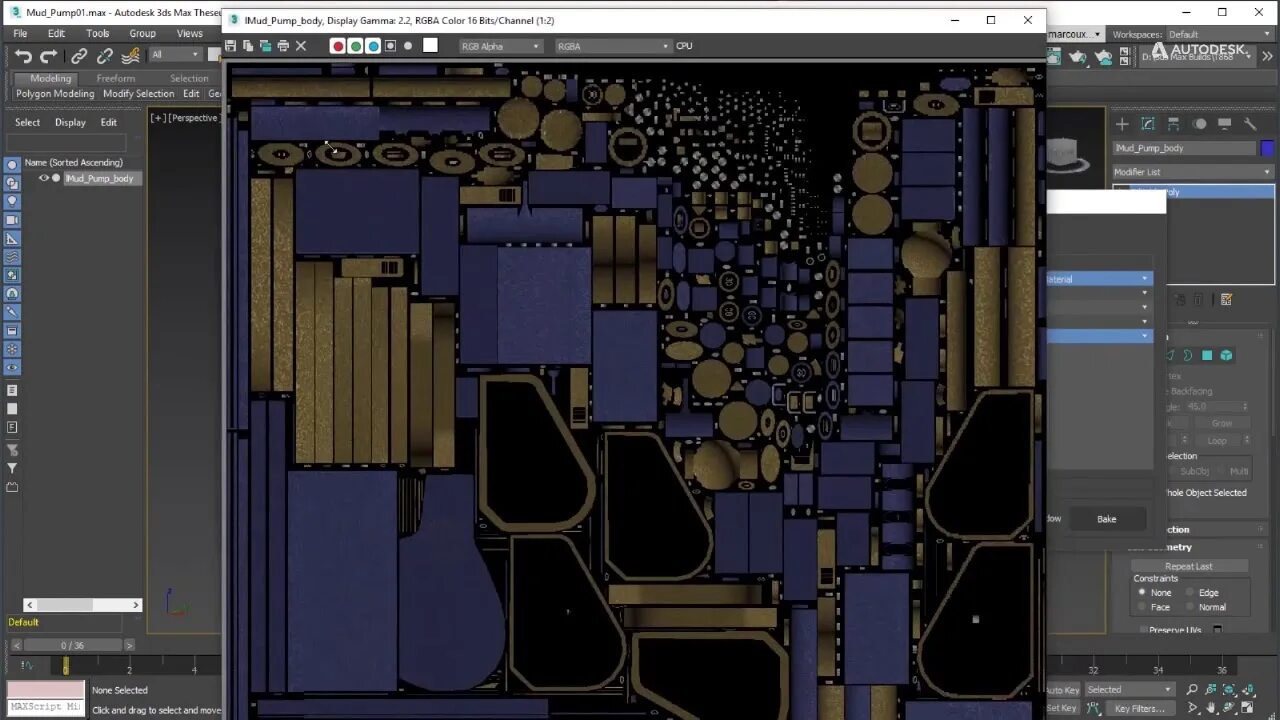Click the [+] viewport label menu
The width and height of the screenshot is (1280, 720).
coord(158,118)
